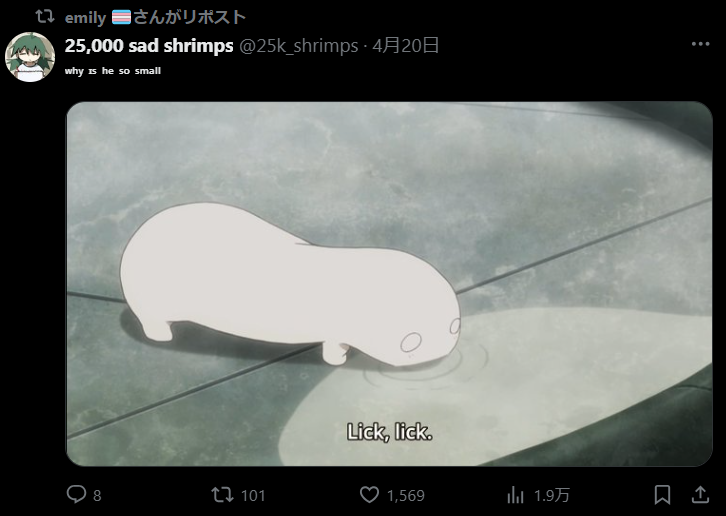Screen dimensions: 726x516
Task: Click the 1,569 likes count
Action: (x=406, y=496)
